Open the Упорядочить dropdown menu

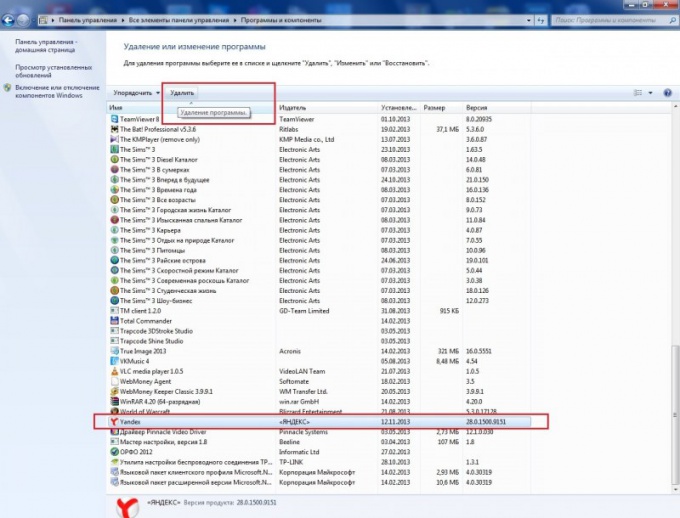(136, 93)
